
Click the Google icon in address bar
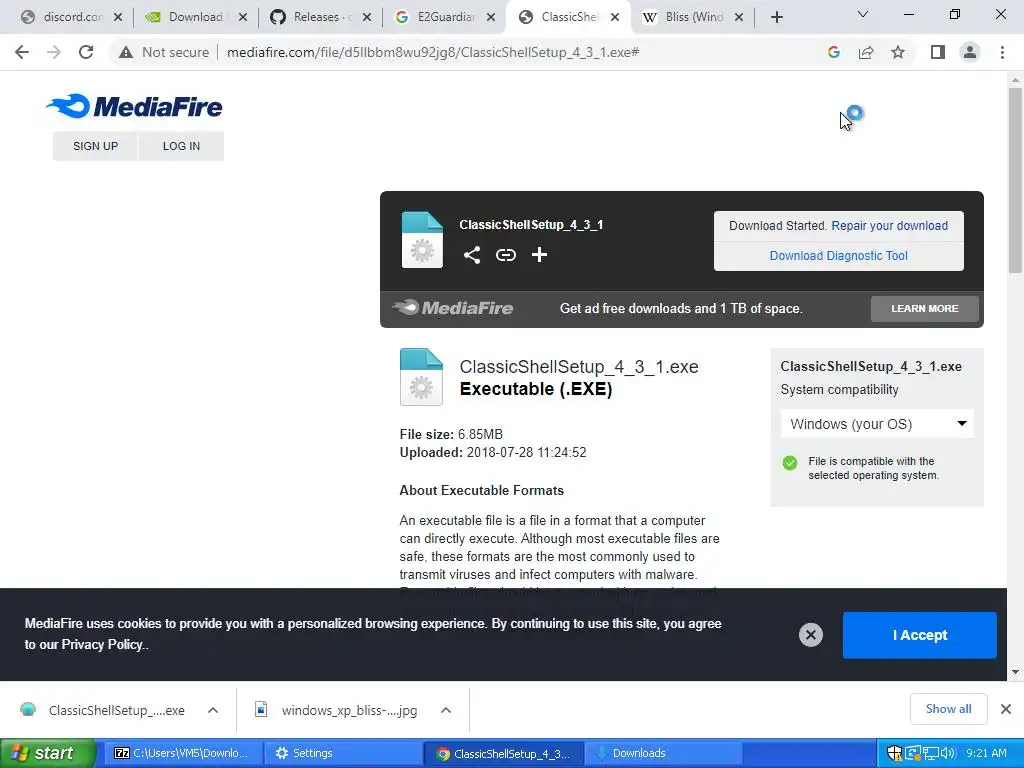(x=833, y=52)
